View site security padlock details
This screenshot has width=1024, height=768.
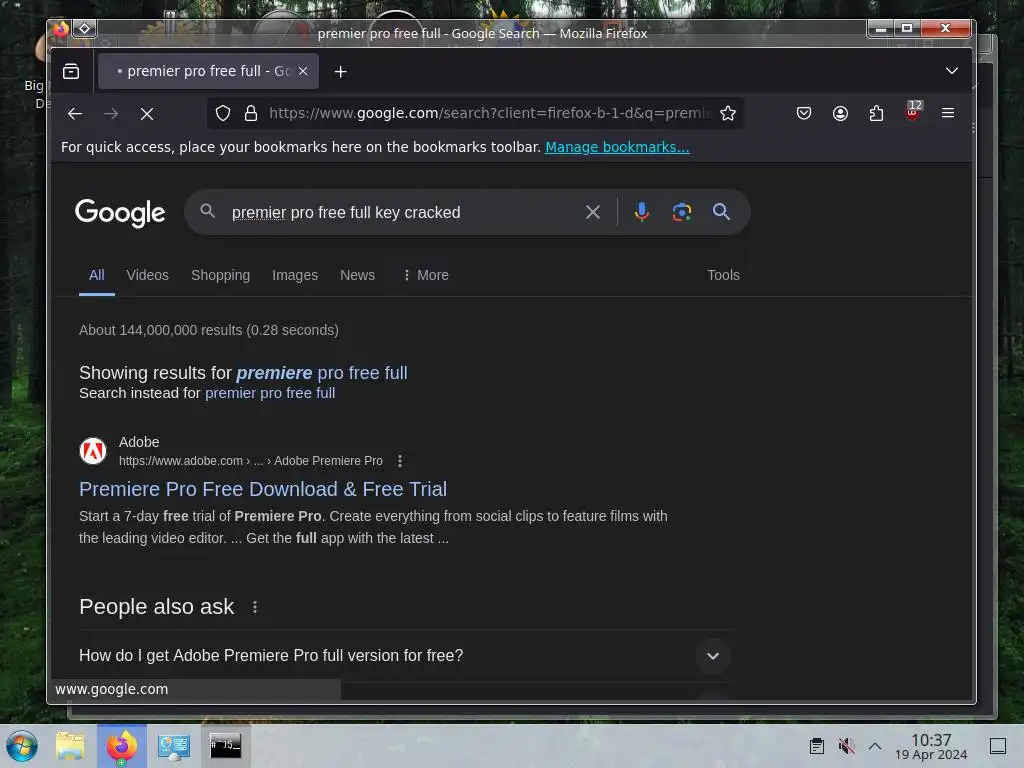click(x=251, y=114)
